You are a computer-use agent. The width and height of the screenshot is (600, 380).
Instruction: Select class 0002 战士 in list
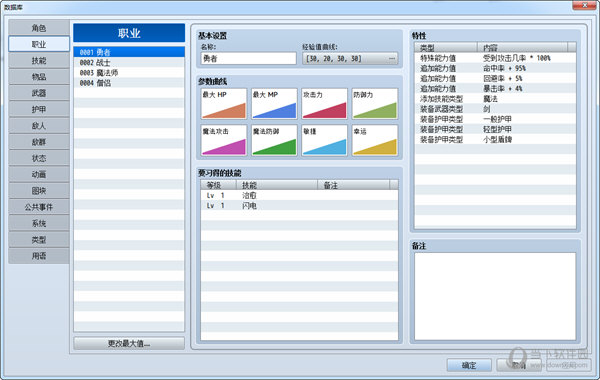(x=129, y=62)
